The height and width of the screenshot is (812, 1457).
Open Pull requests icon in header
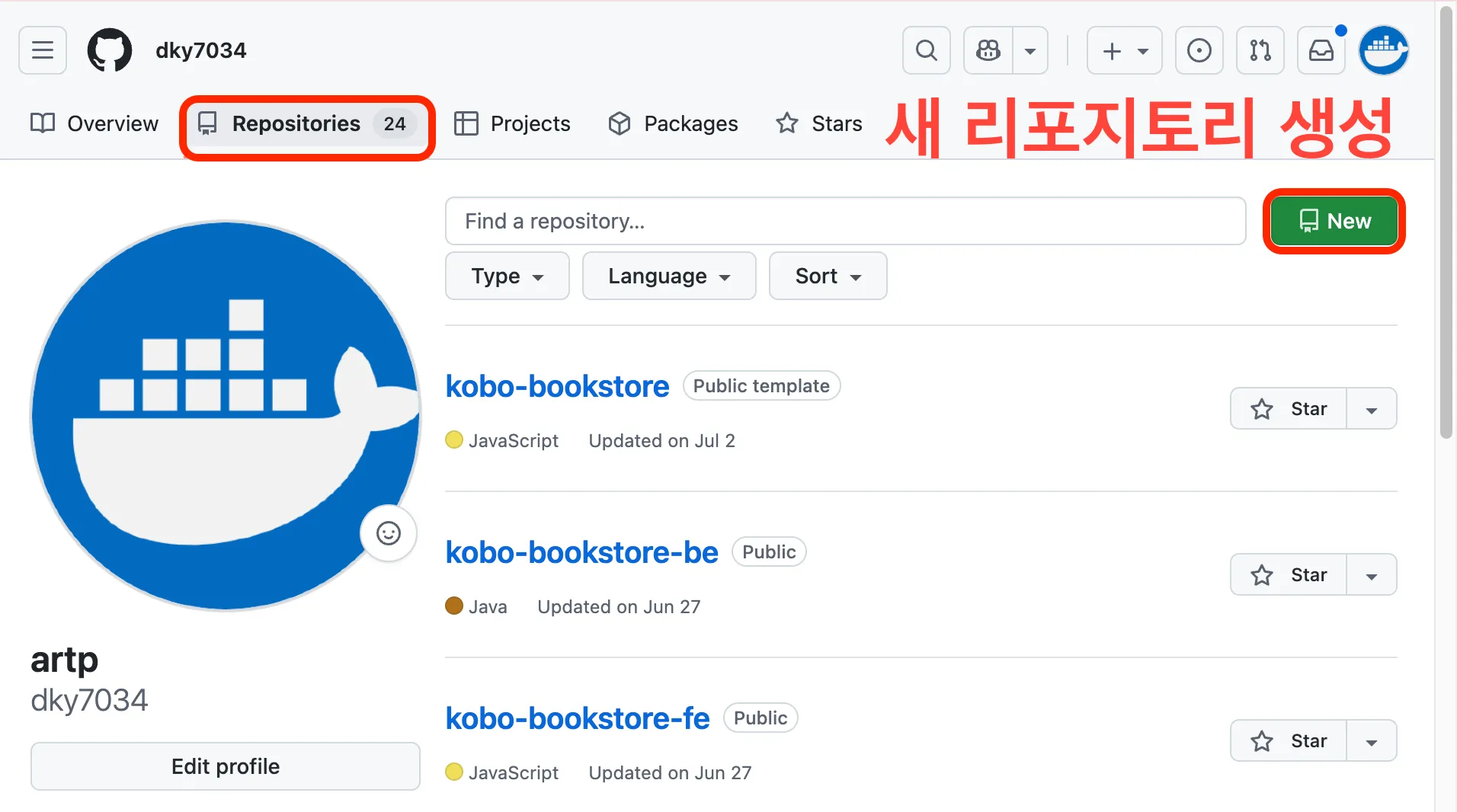pyautogui.click(x=1260, y=50)
